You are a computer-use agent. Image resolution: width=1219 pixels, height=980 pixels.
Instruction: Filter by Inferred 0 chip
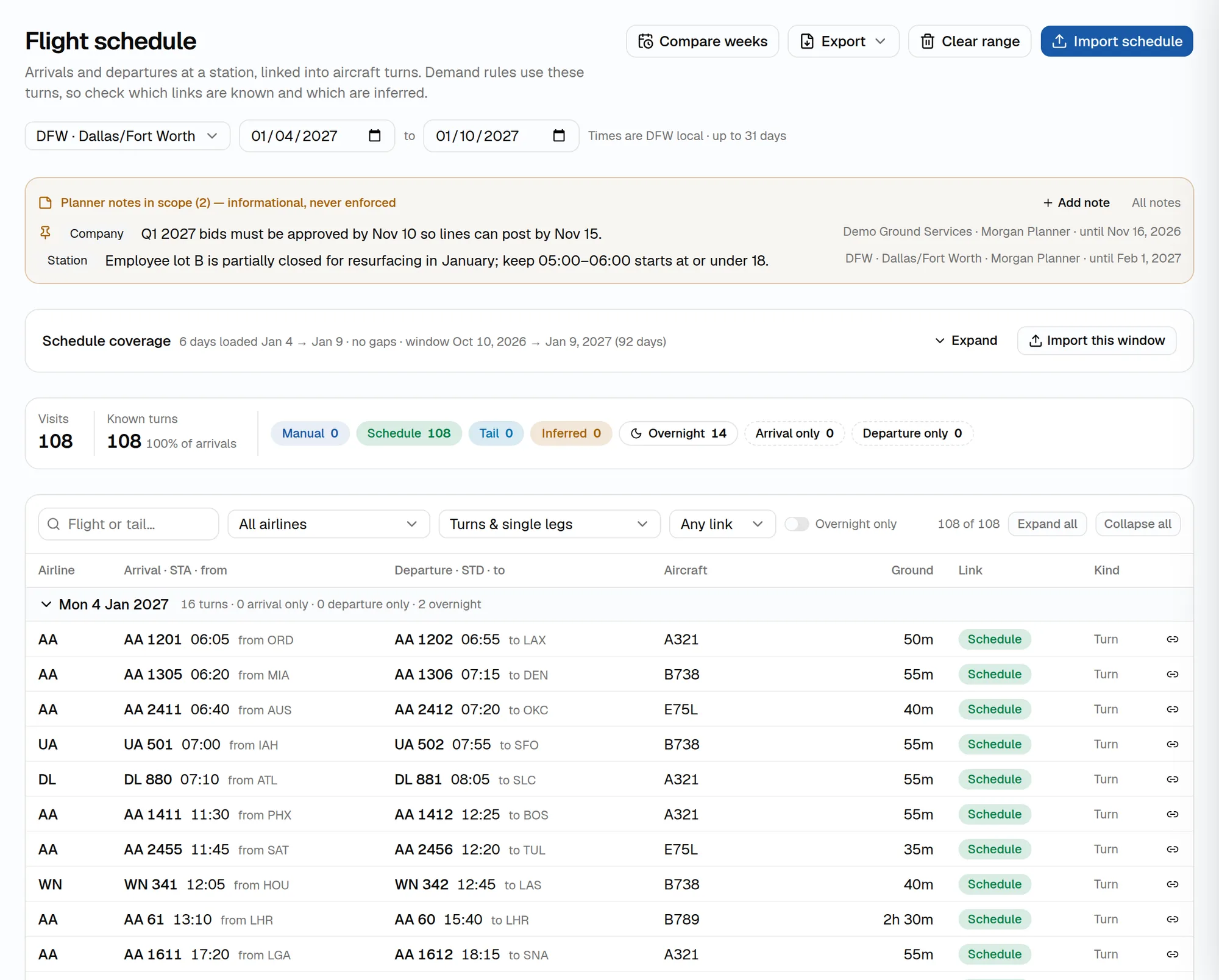(x=570, y=433)
